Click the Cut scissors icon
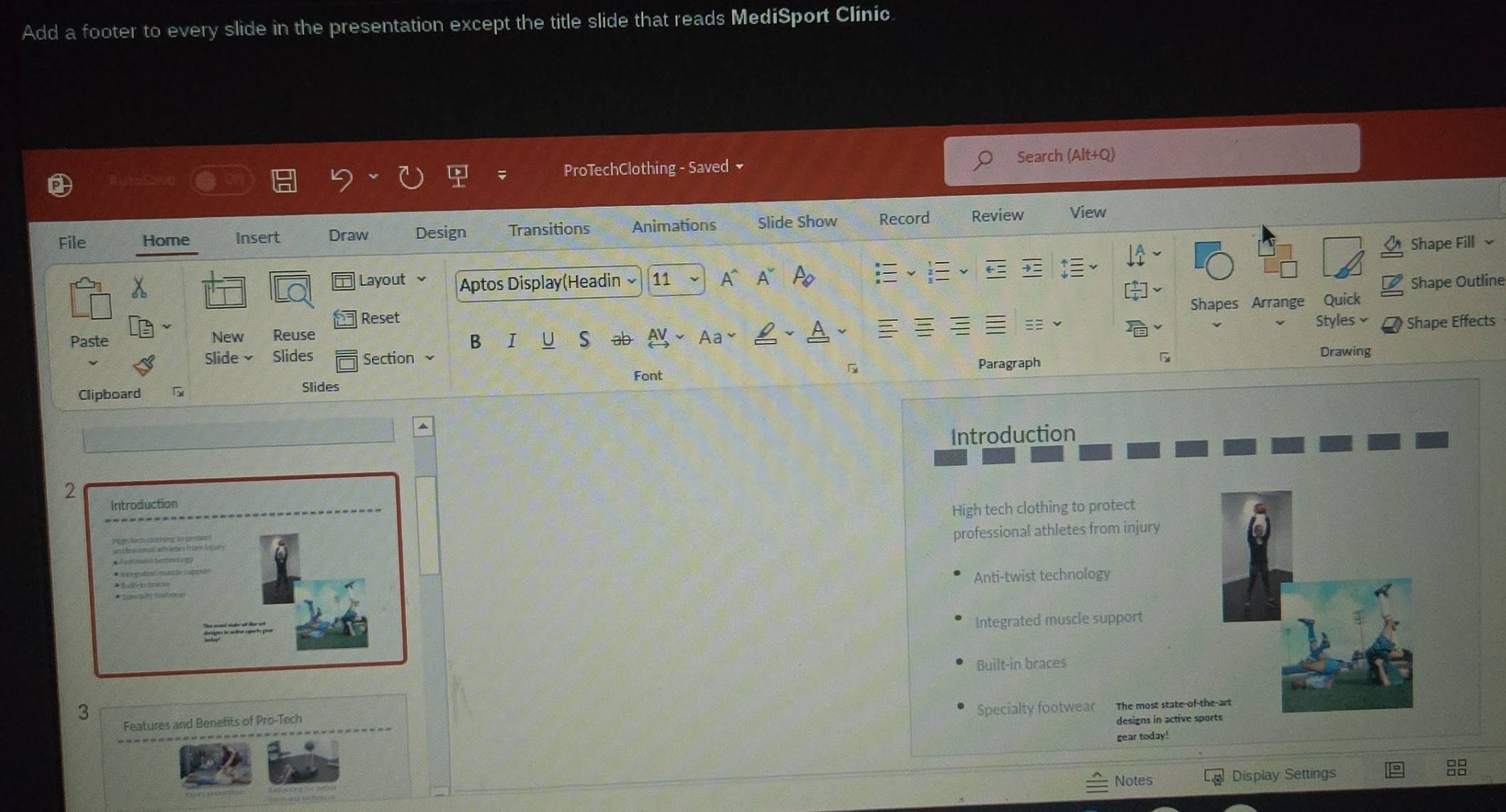The width and height of the screenshot is (1506, 812). point(139,287)
